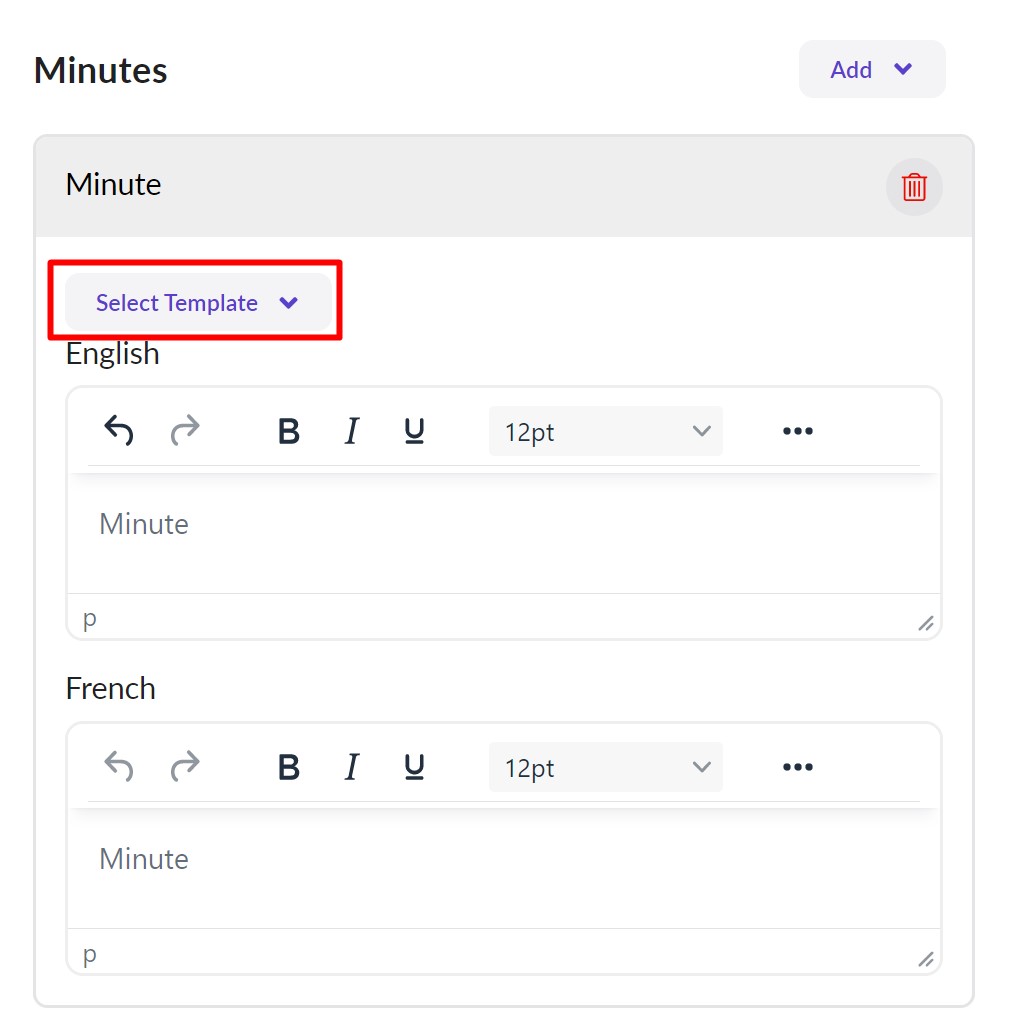
Task: Toggle underline in the French editor
Action: [x=414, y=767]
